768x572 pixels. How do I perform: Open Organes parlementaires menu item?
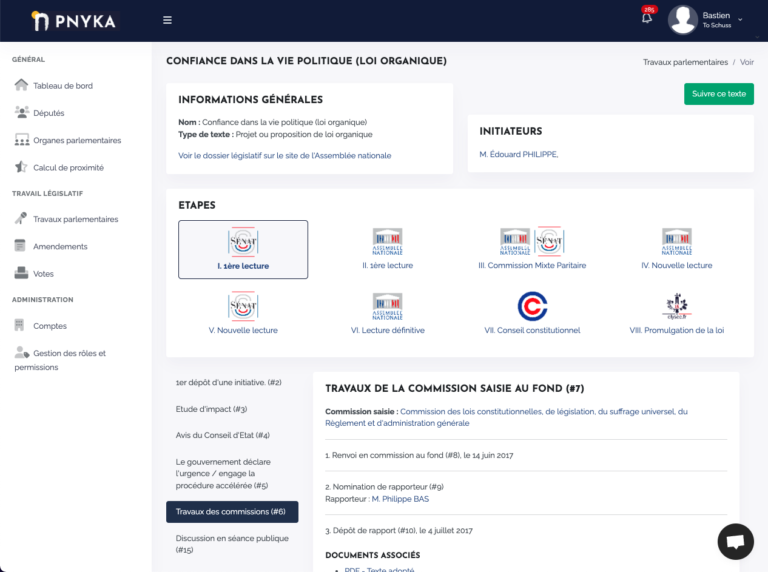77,141
